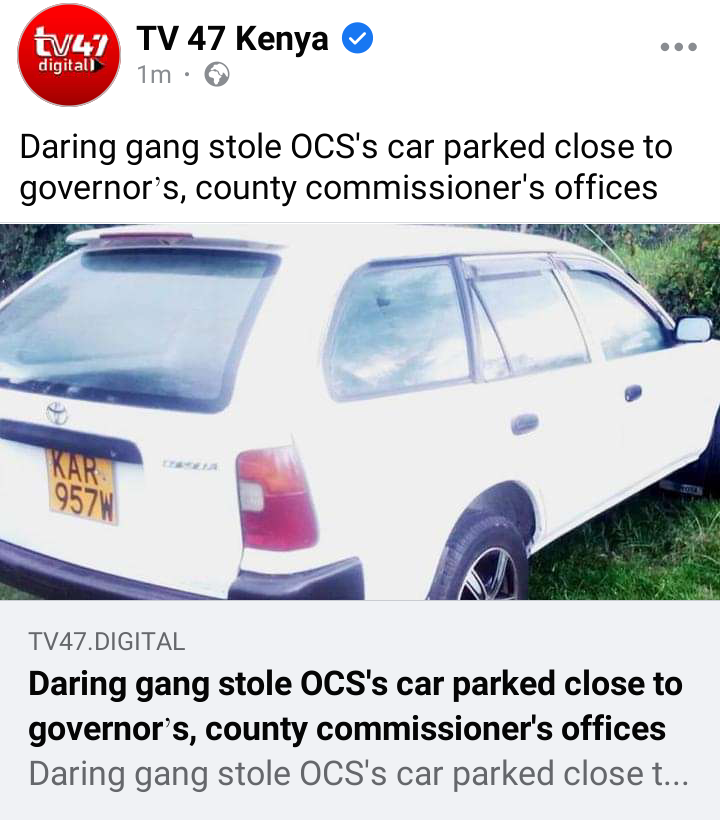Click the rear door handle on car

[x=525, y=423]
